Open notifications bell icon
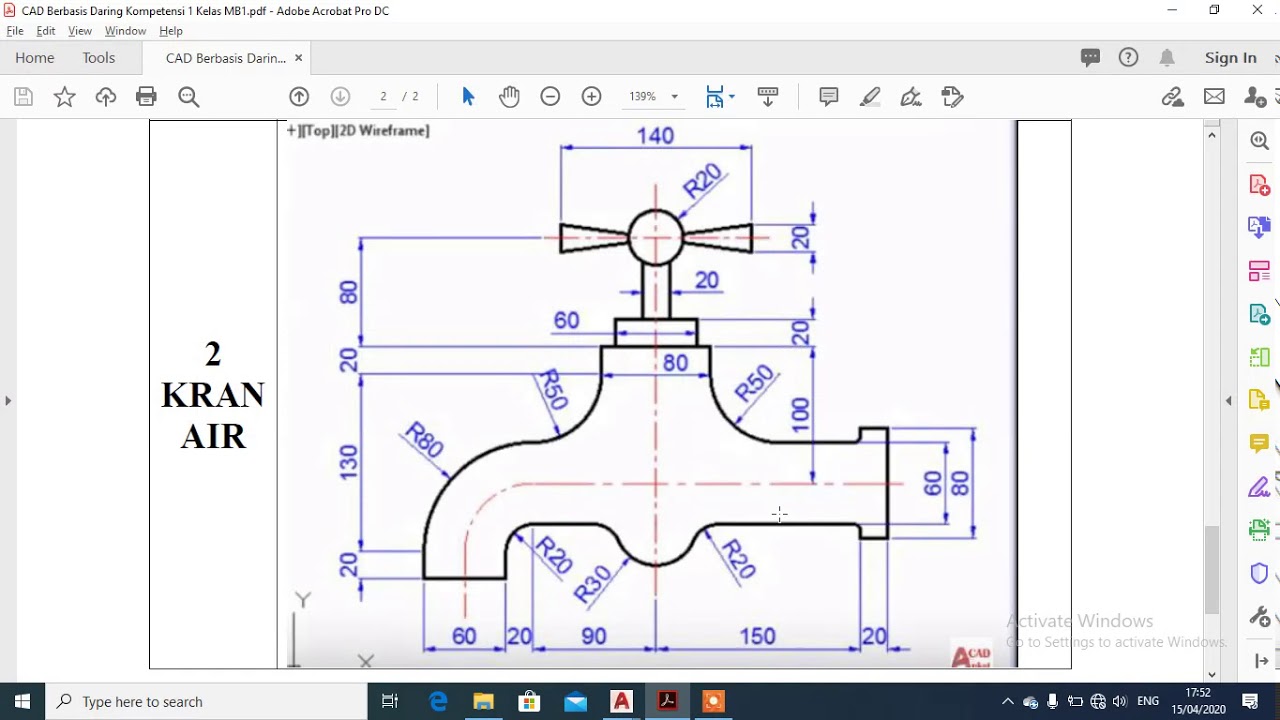Image resolution: width=1280 pixels, height=720 pixels. (1167, 58)
